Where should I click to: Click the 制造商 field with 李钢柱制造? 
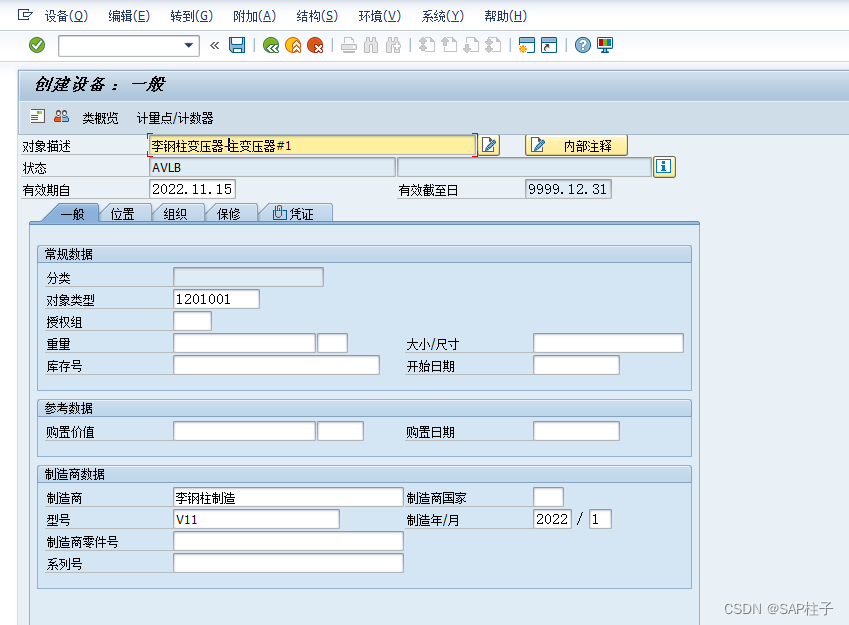tap(288, 497)
